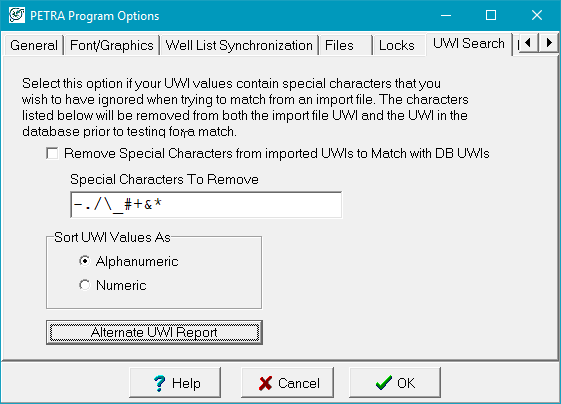Click the green checkmark OK icon
This screenshot has height=404, width=561.
pos(384,383)
